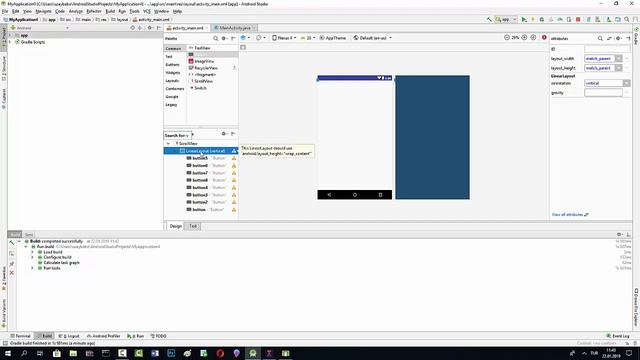
Task: Select the Design tab
Action: tap(176, 226)
